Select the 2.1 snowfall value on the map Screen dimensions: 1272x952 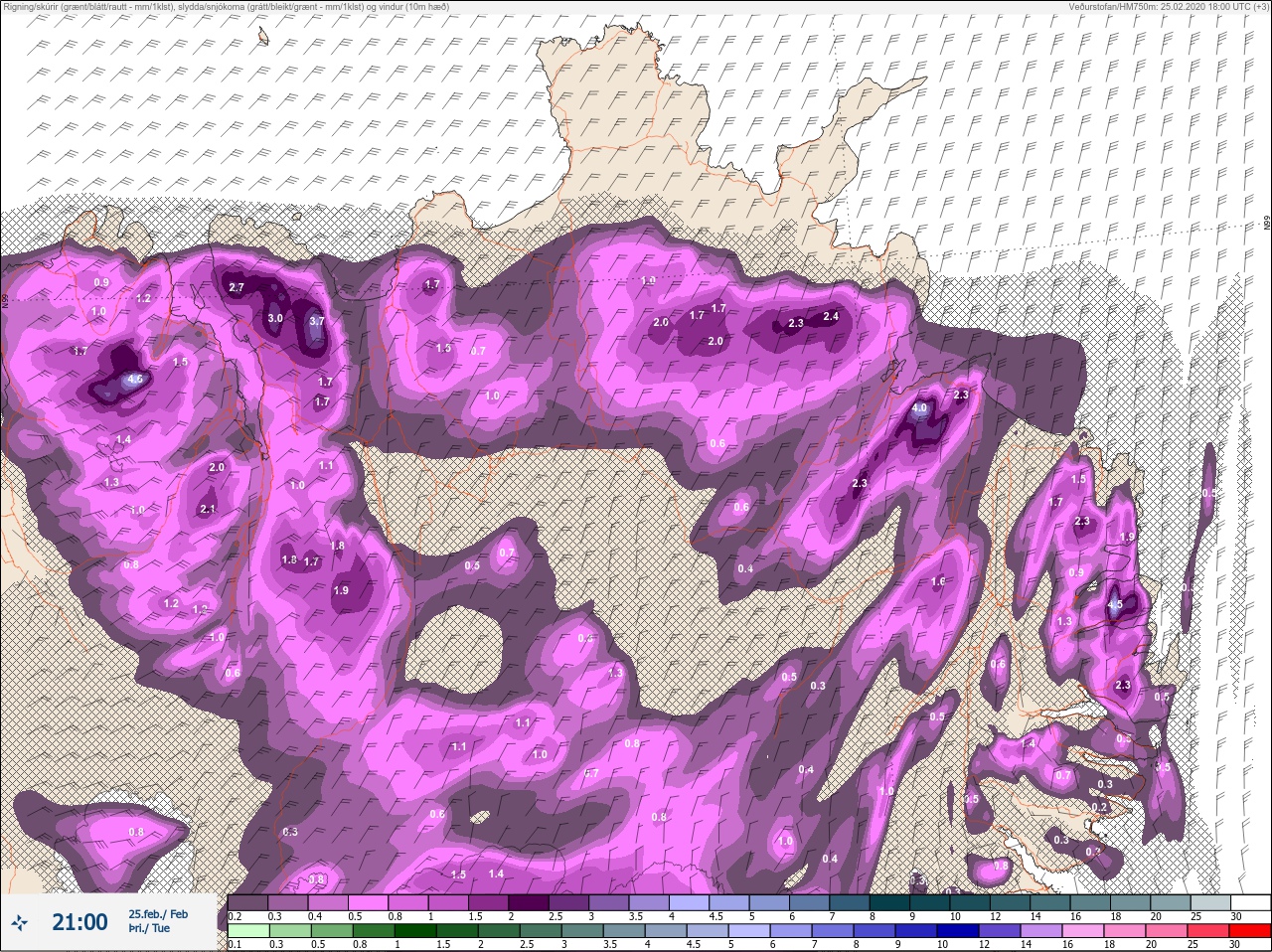(x=208, y=509)
